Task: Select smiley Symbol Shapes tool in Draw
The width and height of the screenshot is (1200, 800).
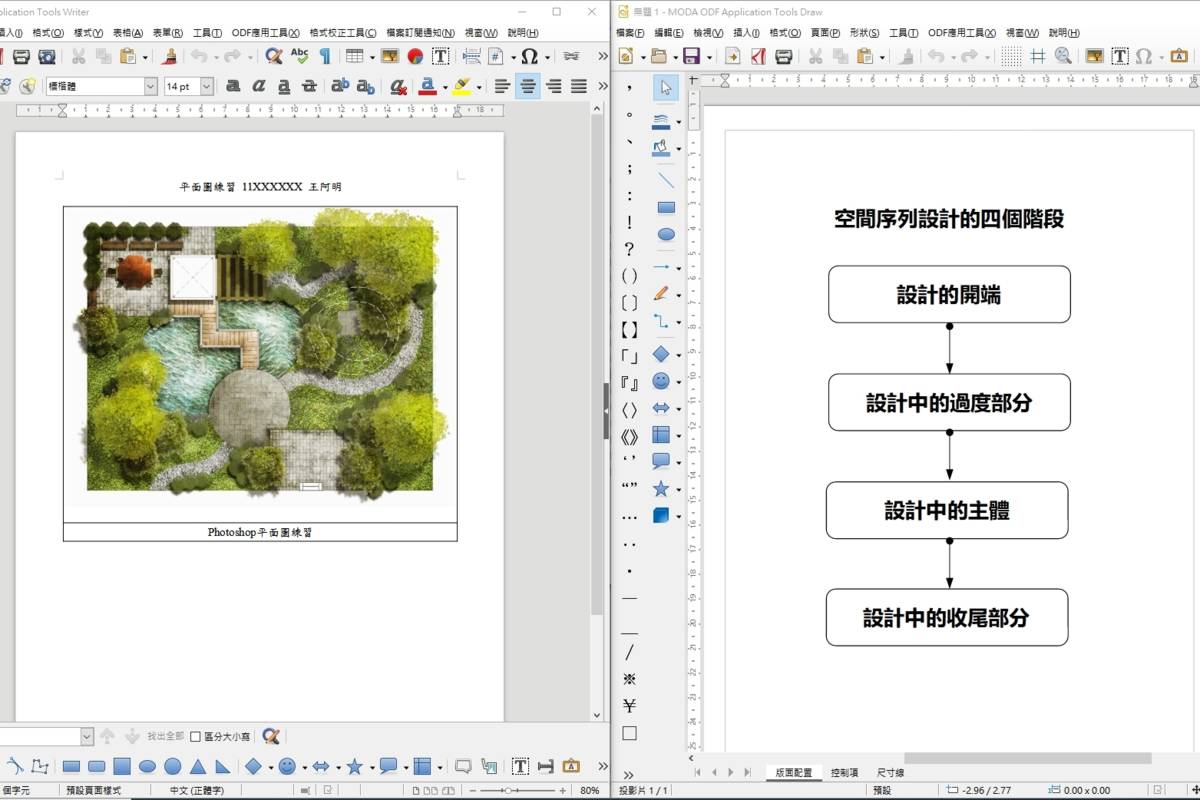Action: (x=661, y=381)
